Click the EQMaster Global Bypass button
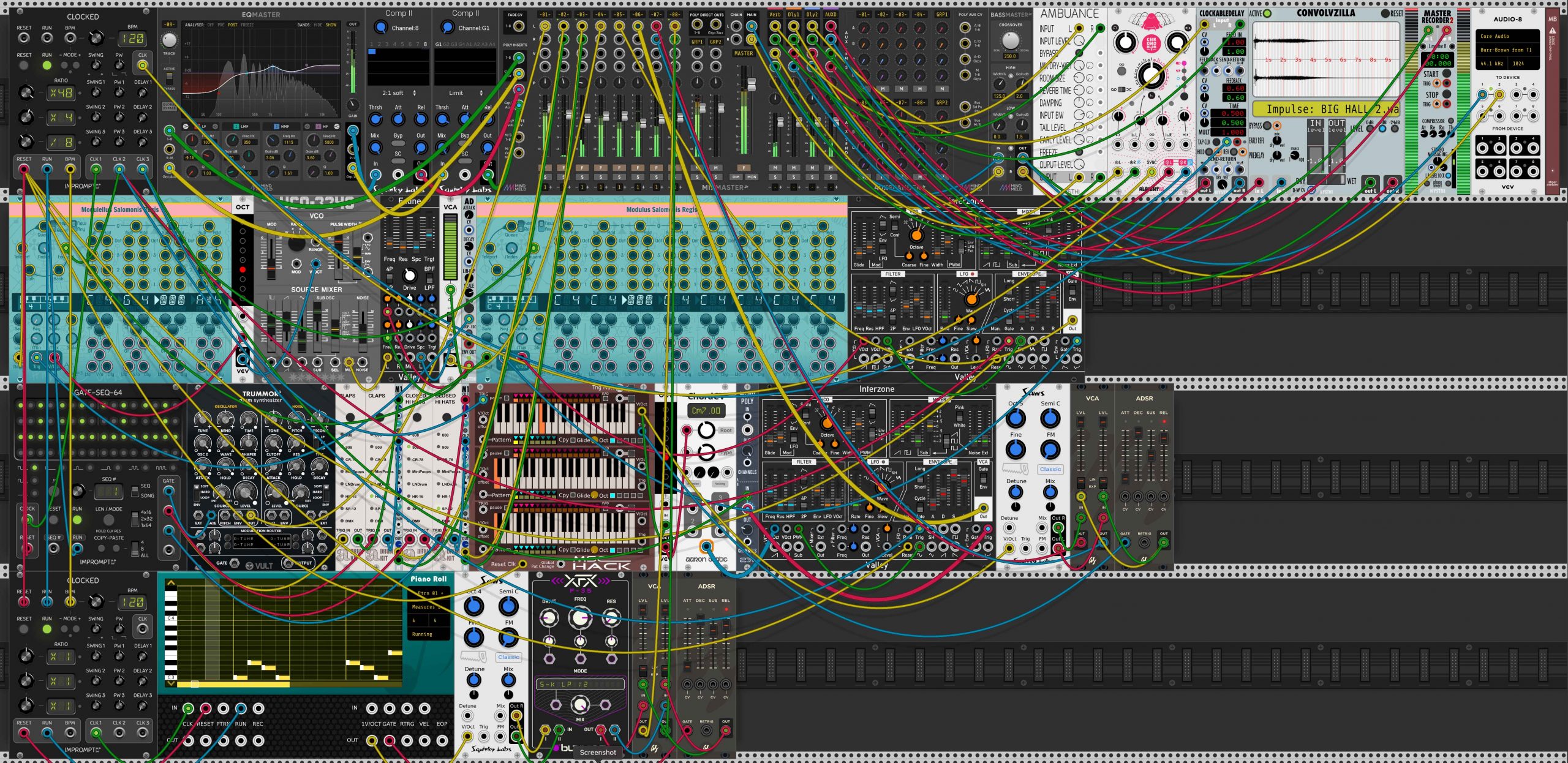1568x763 pixels. (x=169, y=107)
